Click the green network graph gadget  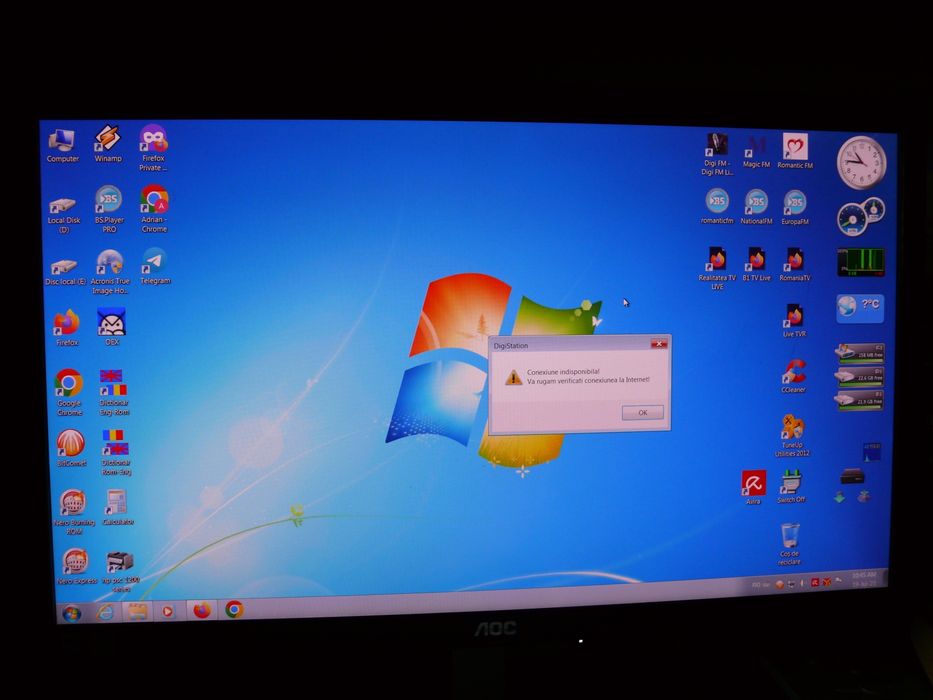click(x=860, y=262)
